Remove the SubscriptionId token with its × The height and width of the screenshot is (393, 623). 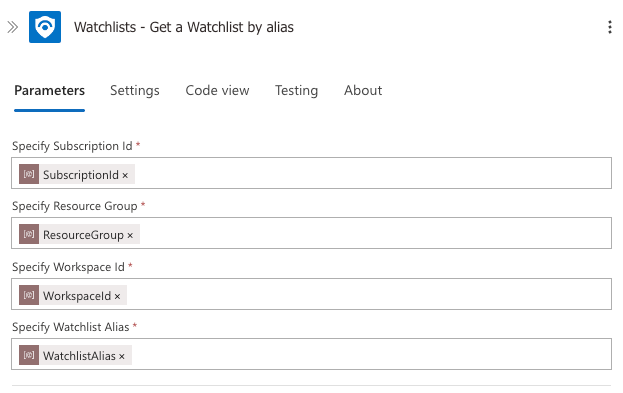125,175
